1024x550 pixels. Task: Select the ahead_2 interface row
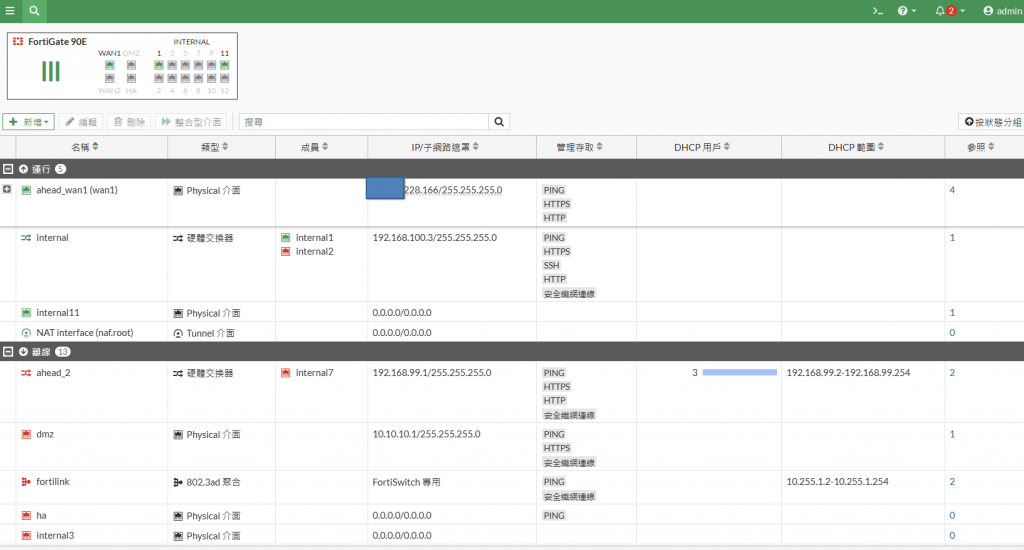(x=512, y=392)
